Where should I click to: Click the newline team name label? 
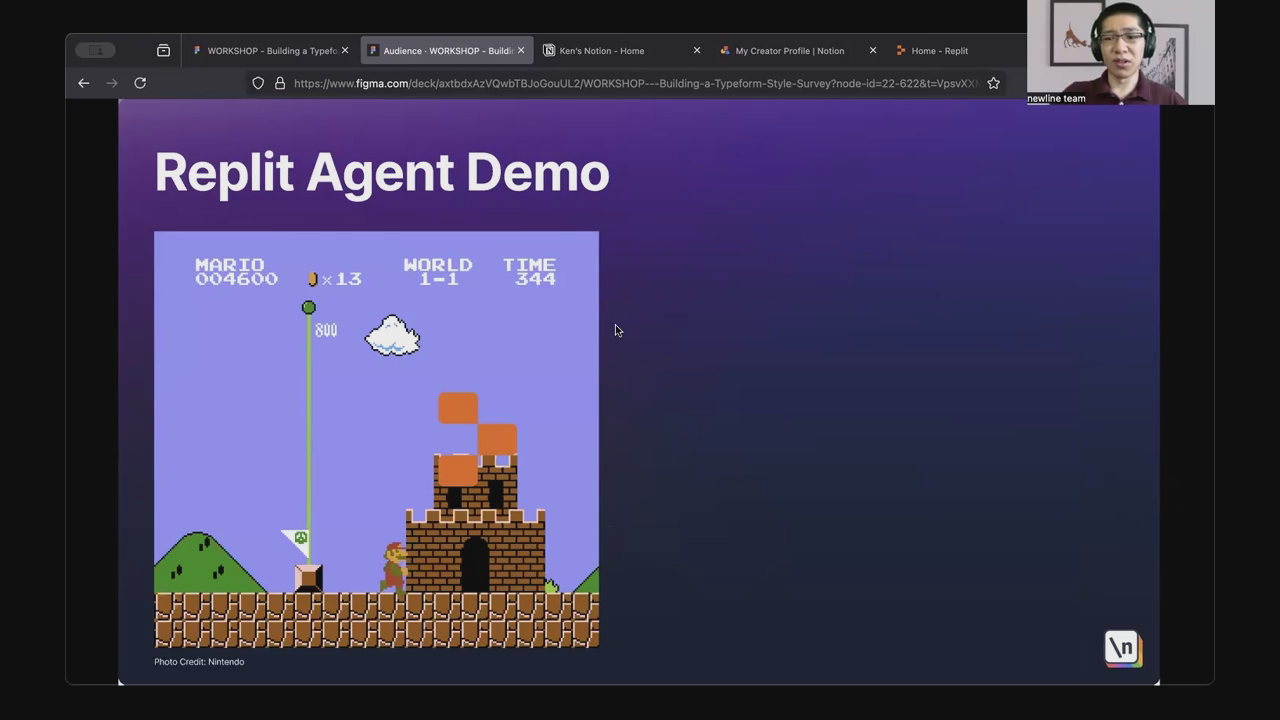pyautogui.click(x=1056, y=98)
